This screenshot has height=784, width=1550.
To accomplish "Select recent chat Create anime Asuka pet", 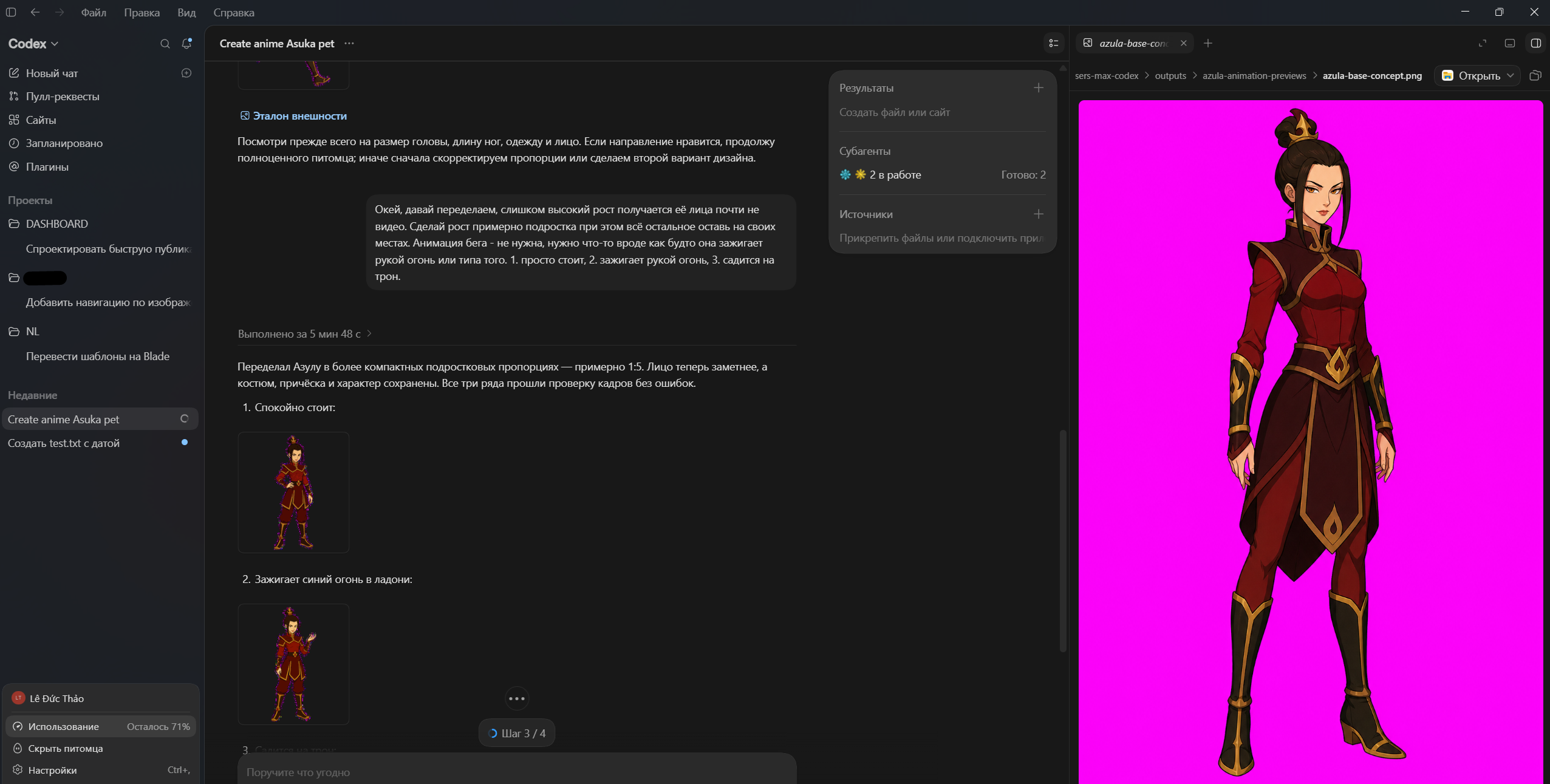I will 101,419.
